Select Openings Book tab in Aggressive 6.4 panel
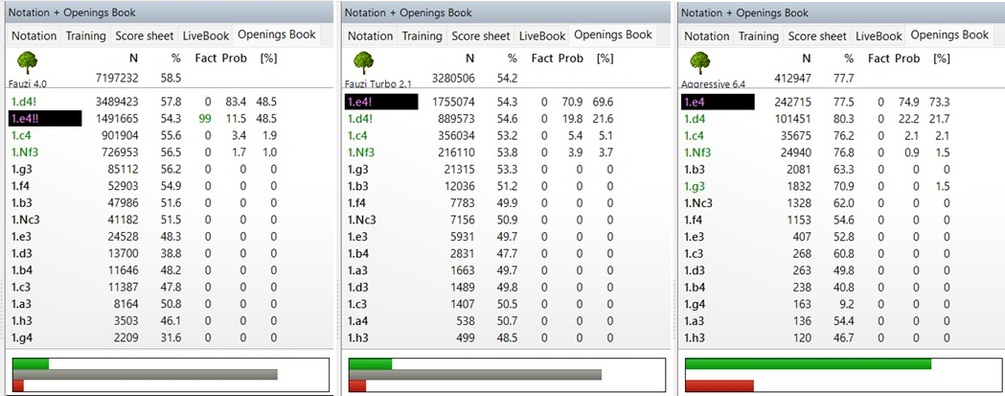The width and height of the screenshot is (1005, 396). pos(950,35)
